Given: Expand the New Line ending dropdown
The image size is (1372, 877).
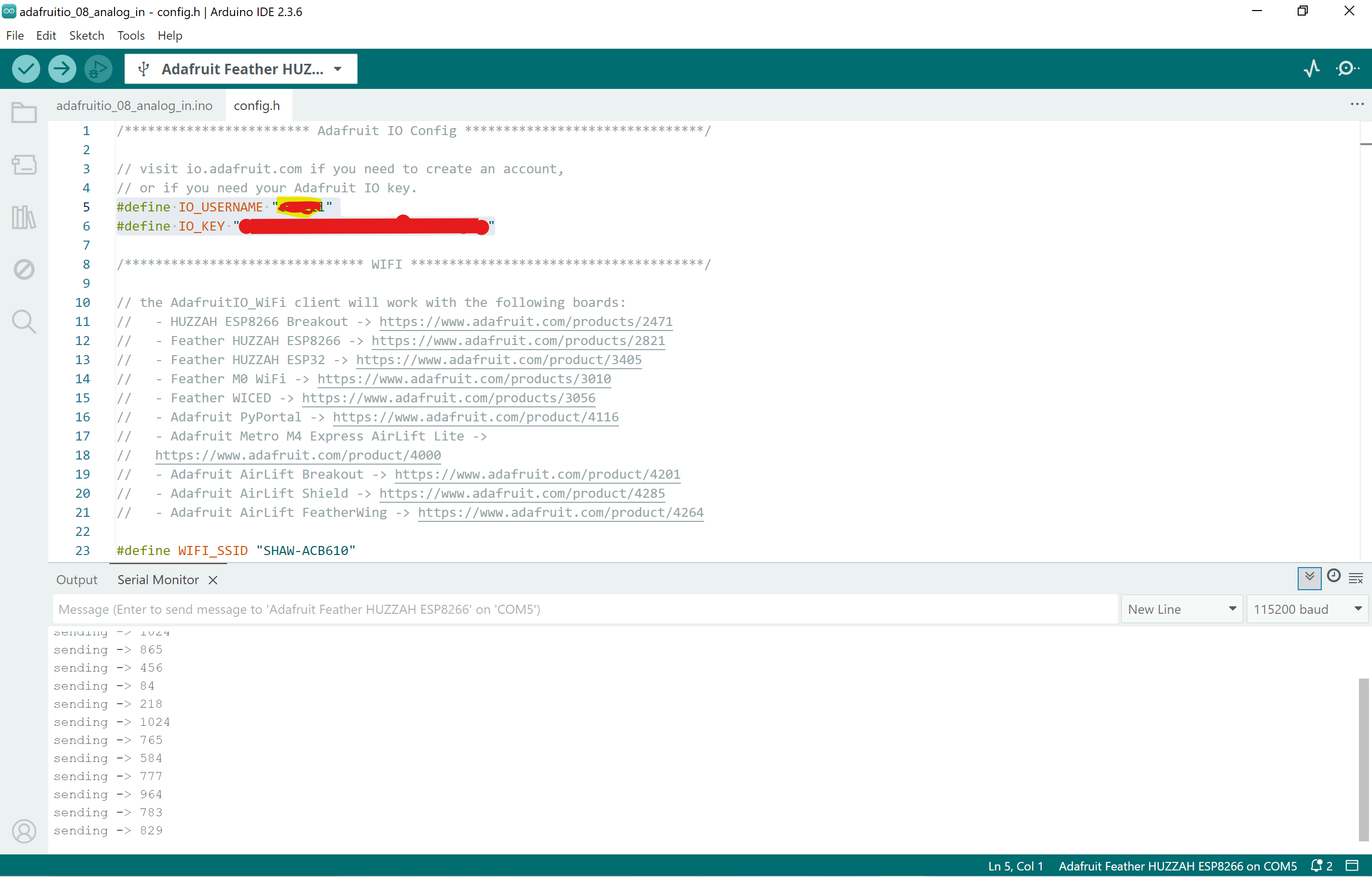Looking at the screenshot, I should tap(1182, 609).
